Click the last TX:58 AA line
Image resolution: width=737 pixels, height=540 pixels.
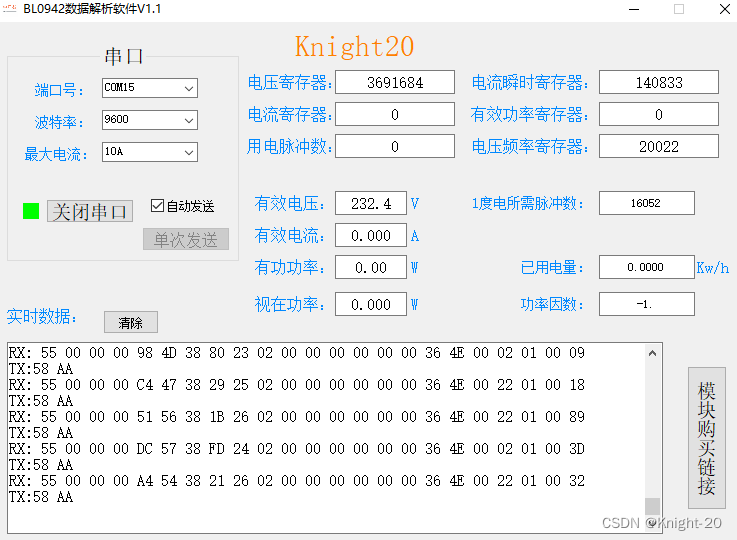point(41,497)
